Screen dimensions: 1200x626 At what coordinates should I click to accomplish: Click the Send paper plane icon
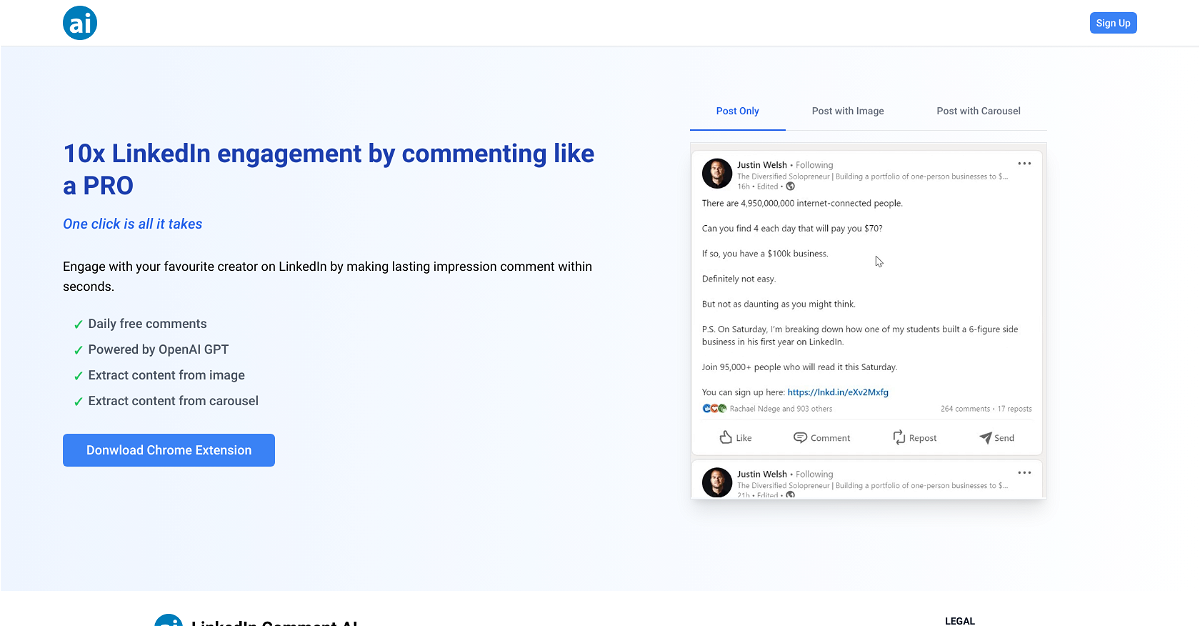tap(985, 438)
